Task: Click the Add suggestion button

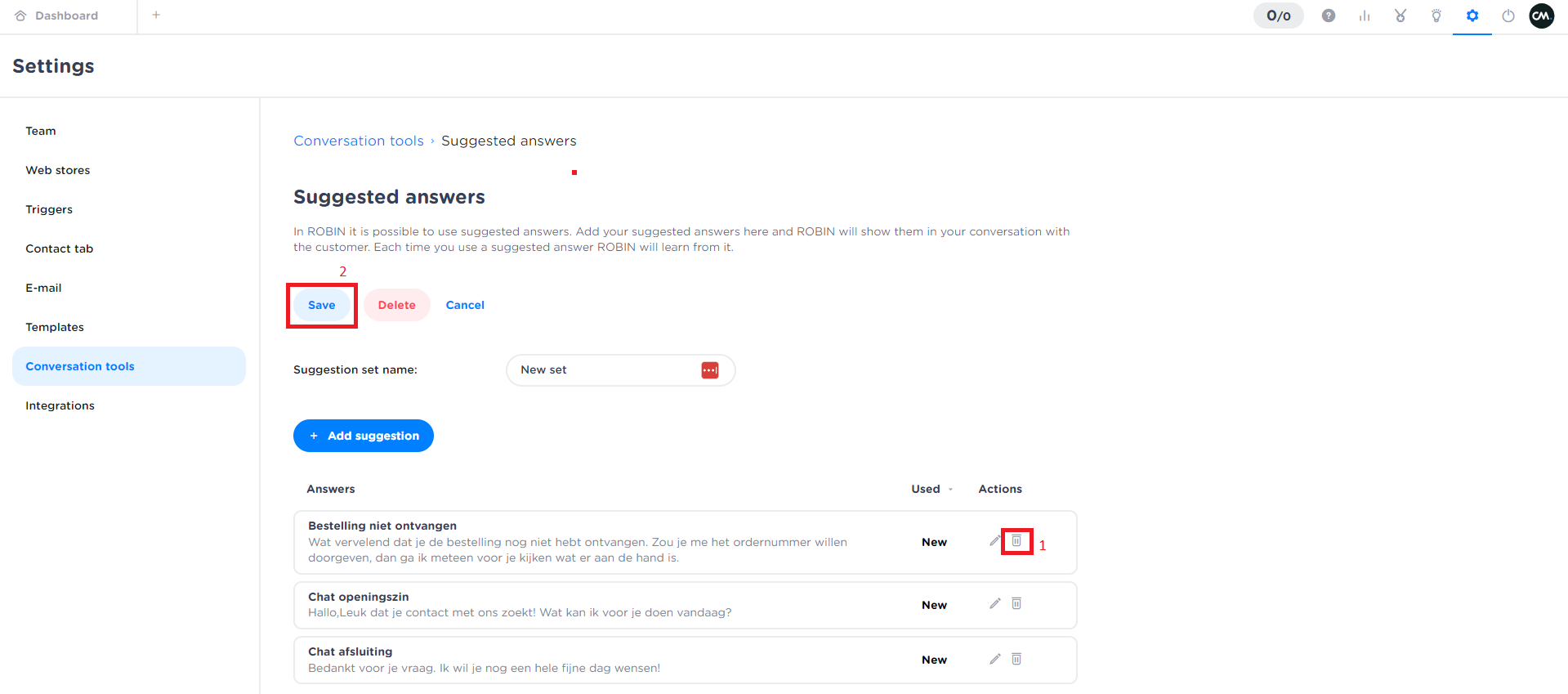Action: tap(364, 436)
